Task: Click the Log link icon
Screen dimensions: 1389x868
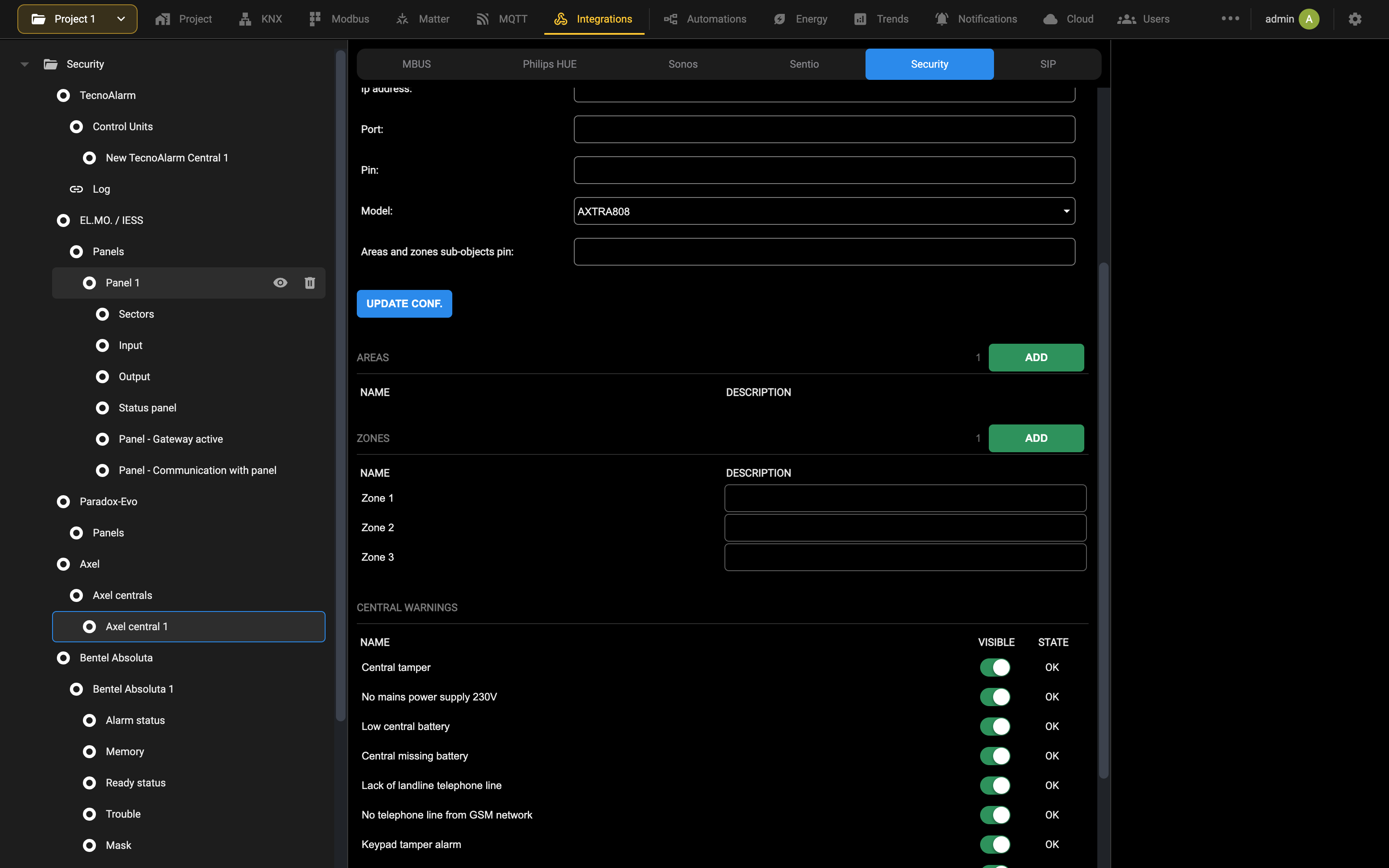Action: 76,189
